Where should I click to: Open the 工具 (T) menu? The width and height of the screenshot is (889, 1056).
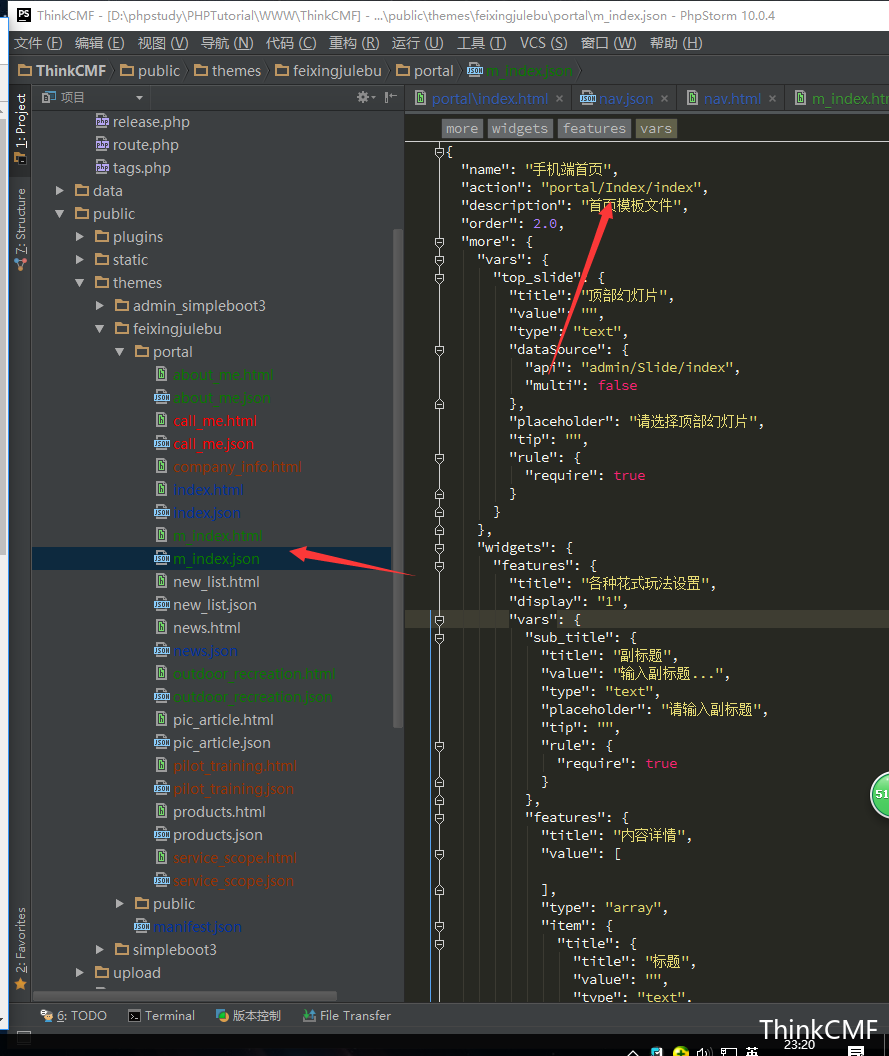(482, 43)
